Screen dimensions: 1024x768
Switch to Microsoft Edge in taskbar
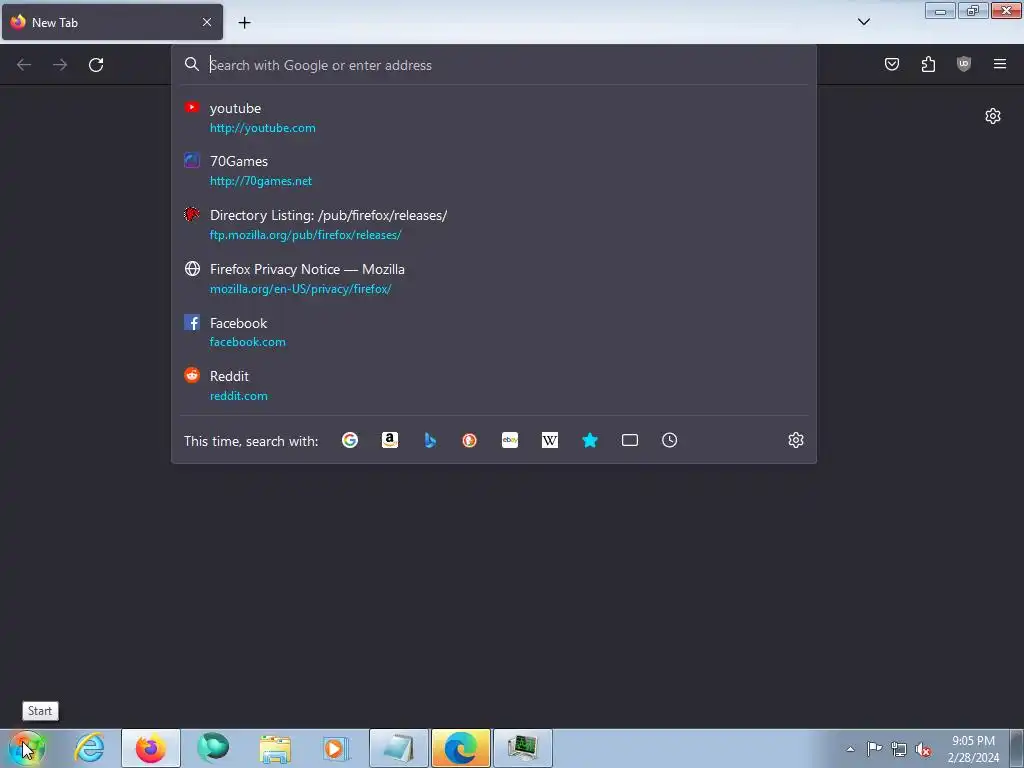click(x=461, y=748)
